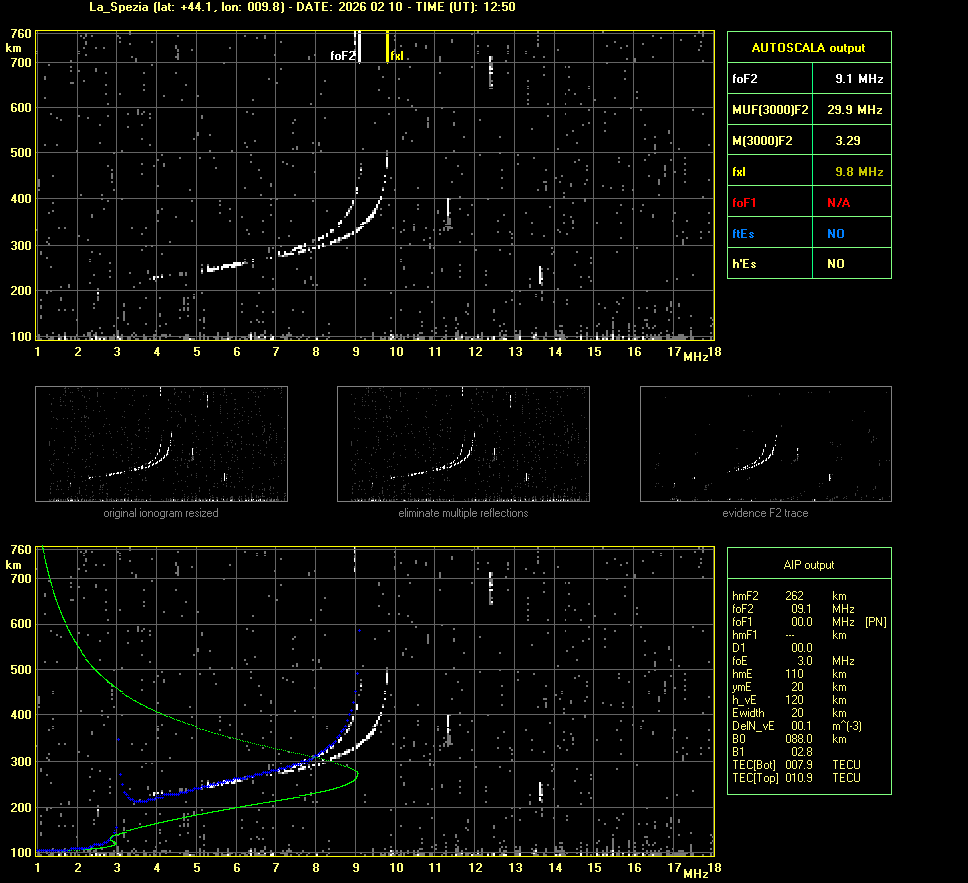The image size is (968, 883).
Task: Click the AIP output panel title
Action: (x=808, y=565)
